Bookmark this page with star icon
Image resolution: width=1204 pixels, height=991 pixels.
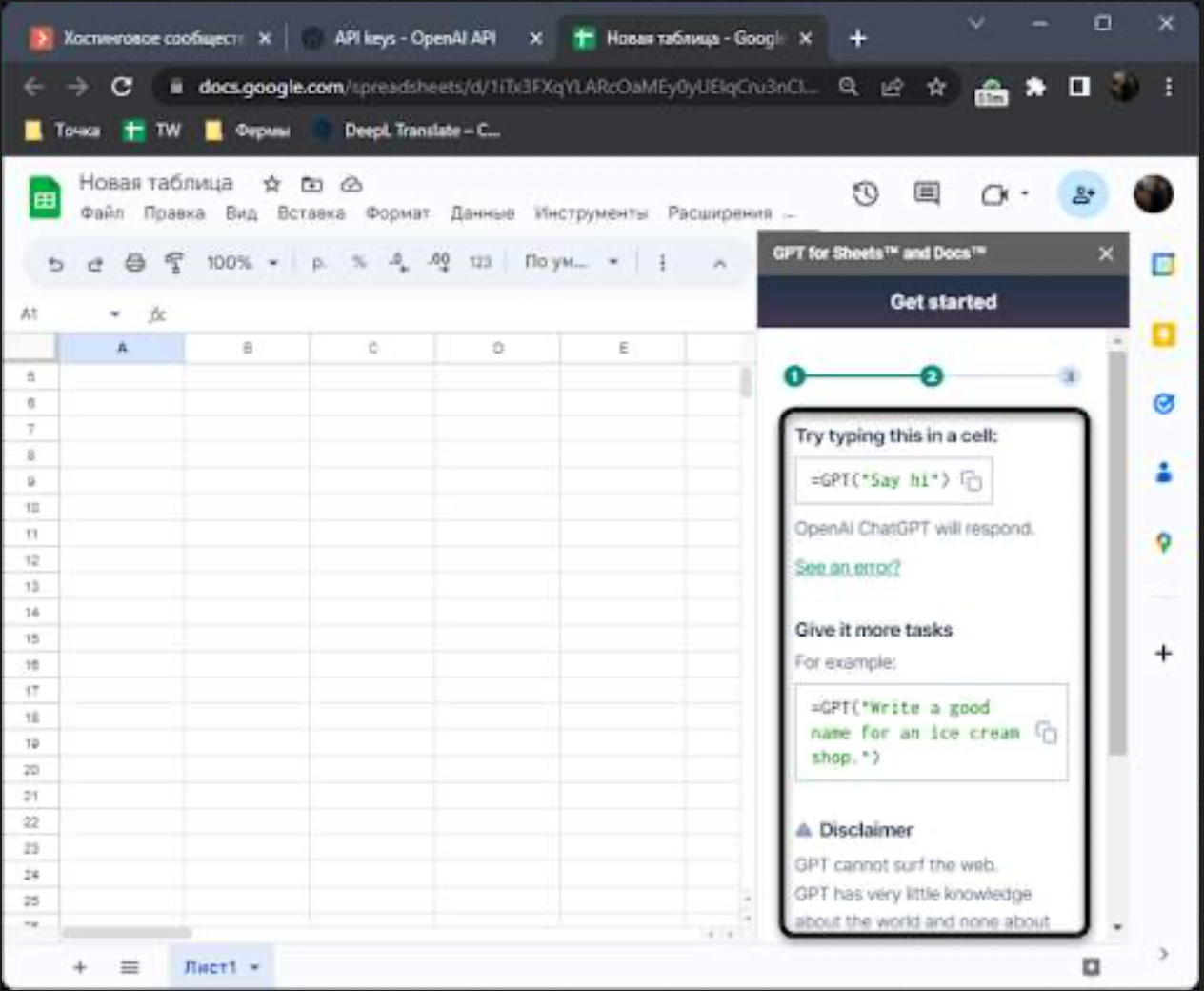936,87
